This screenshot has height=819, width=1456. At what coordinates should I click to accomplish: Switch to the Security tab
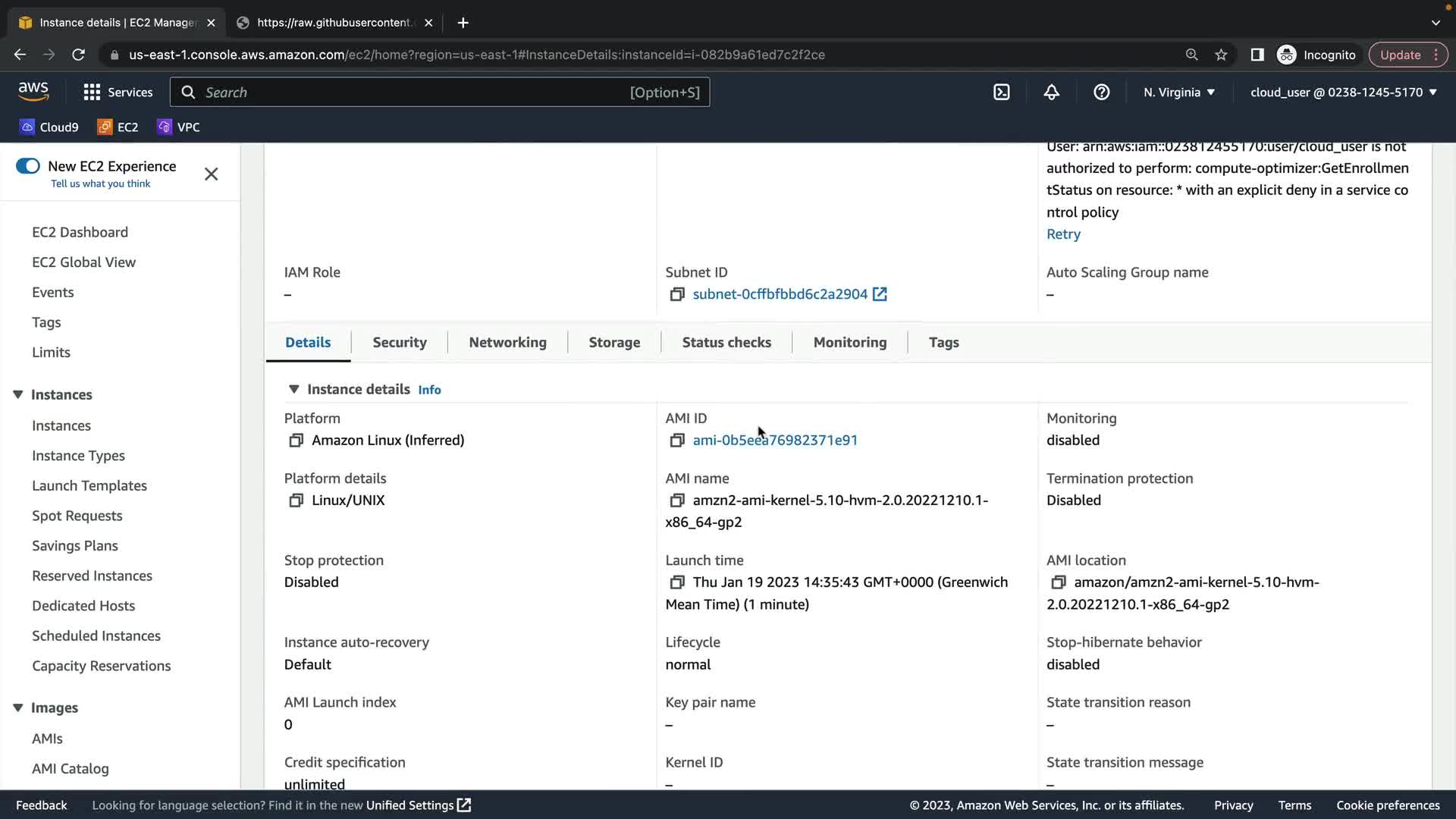[x=400, y=342]
